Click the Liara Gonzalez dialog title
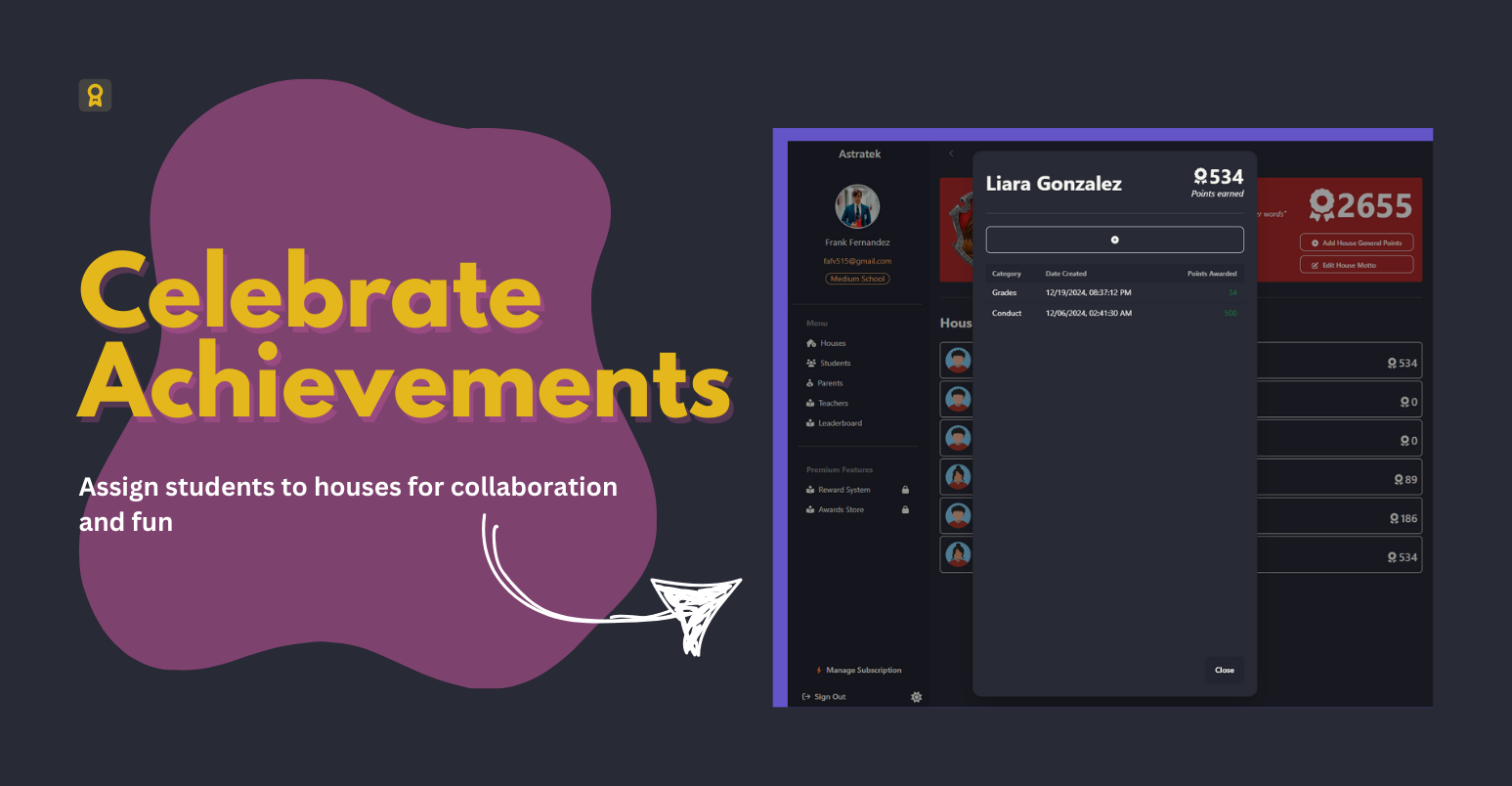This screenshot has width=1512, height=786. 1054,184
